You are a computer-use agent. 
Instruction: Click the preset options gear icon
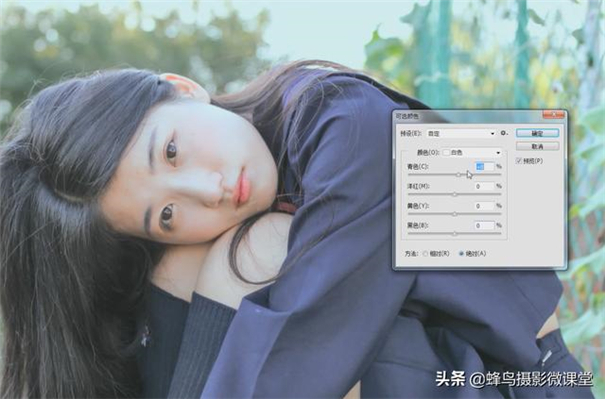504,133
